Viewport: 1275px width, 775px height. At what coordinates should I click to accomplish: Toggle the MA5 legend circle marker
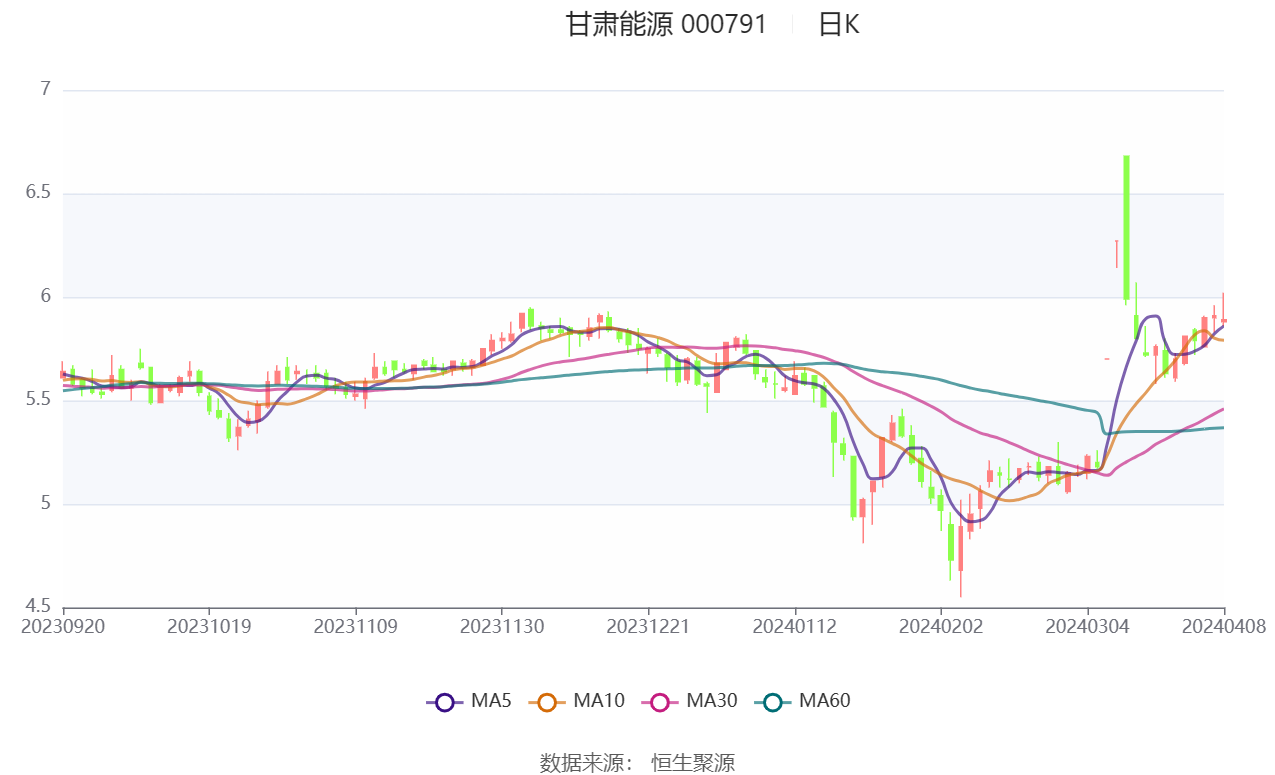click(445, 702)
